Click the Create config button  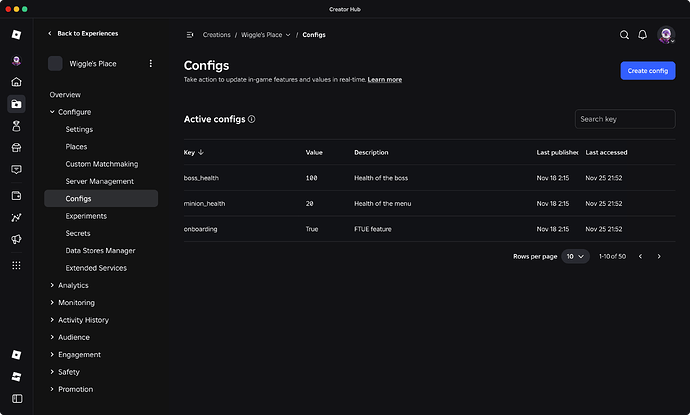pos(647,70)
